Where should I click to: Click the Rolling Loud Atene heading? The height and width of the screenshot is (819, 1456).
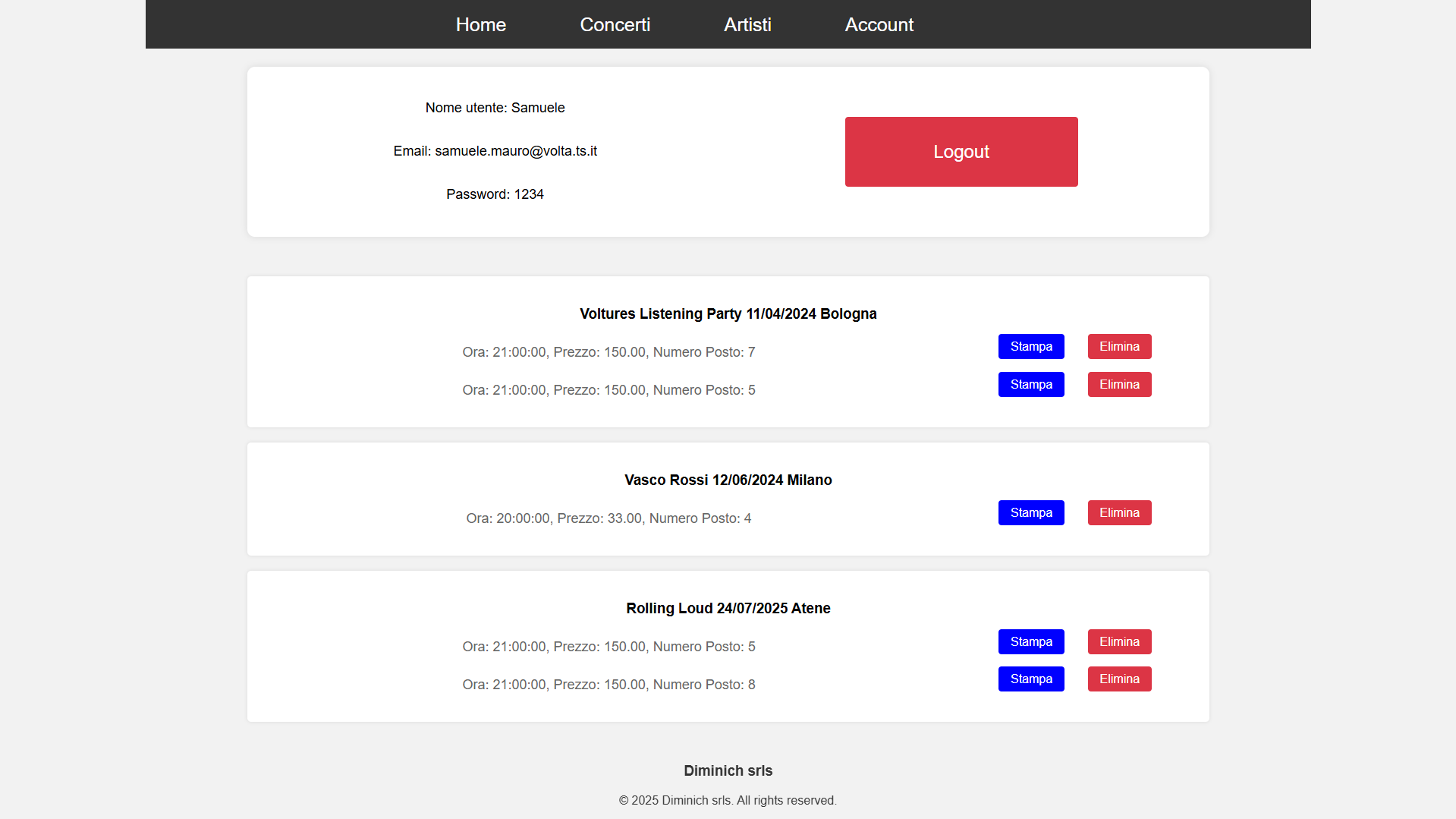click(x=728, y=608)
